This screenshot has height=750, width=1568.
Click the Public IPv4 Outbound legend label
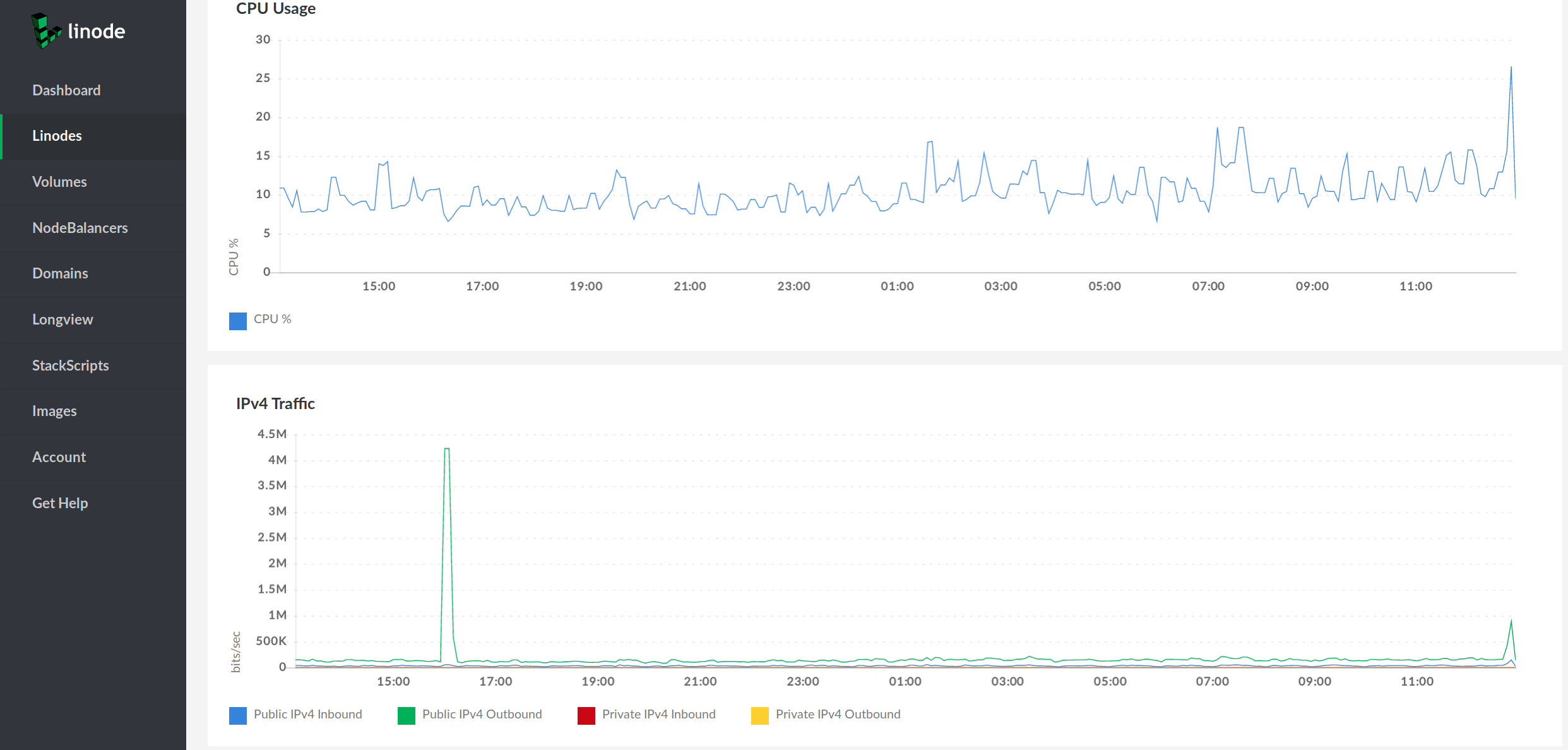click(482, 714)
